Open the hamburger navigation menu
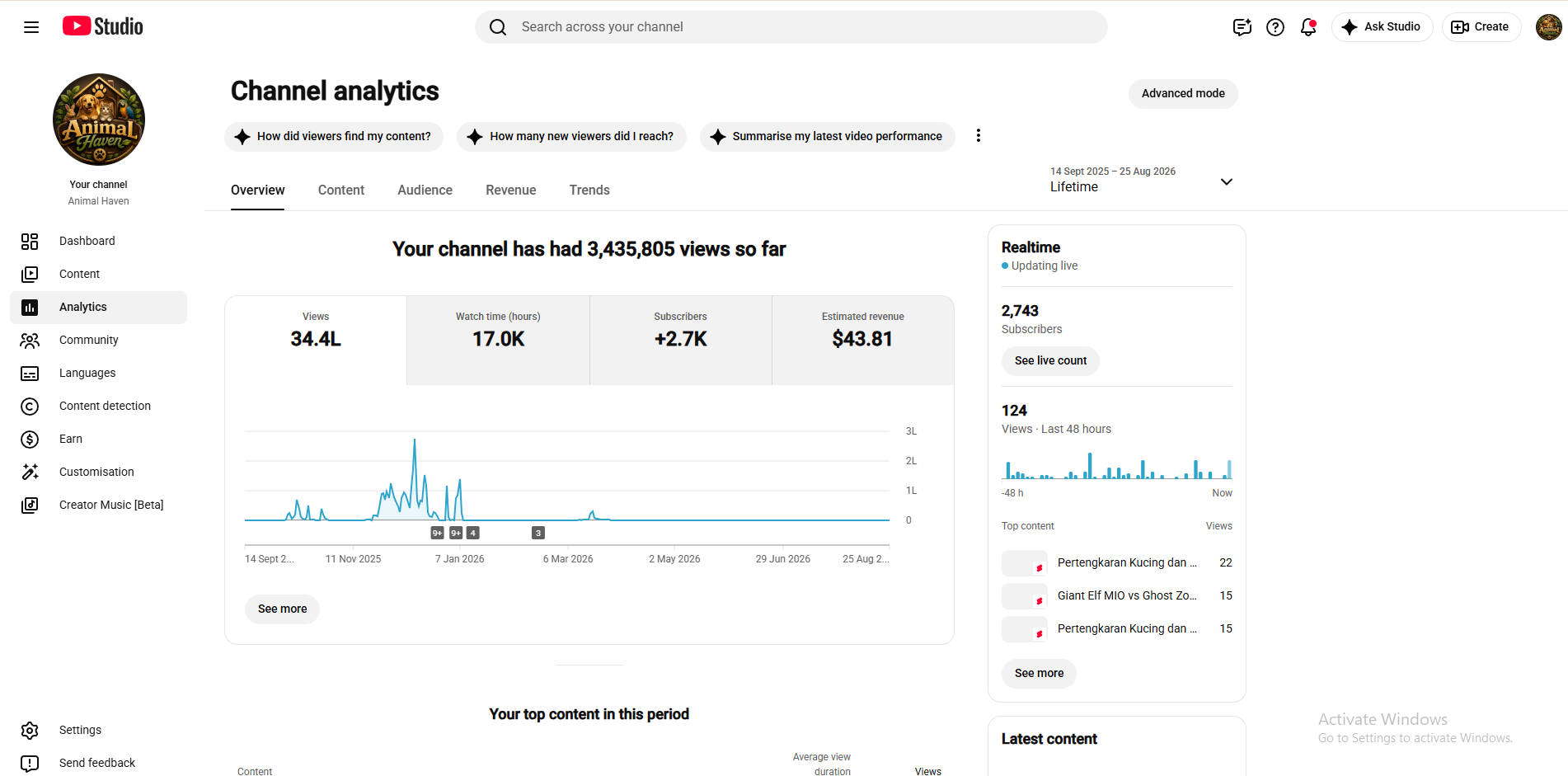 [31, 27]
